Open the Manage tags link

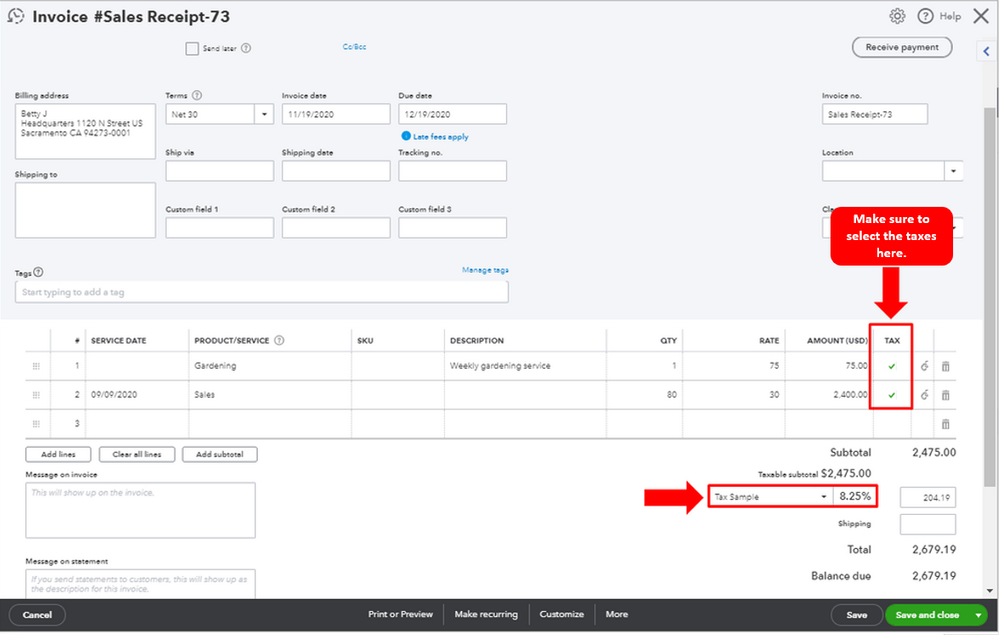[x=485, y=270]
